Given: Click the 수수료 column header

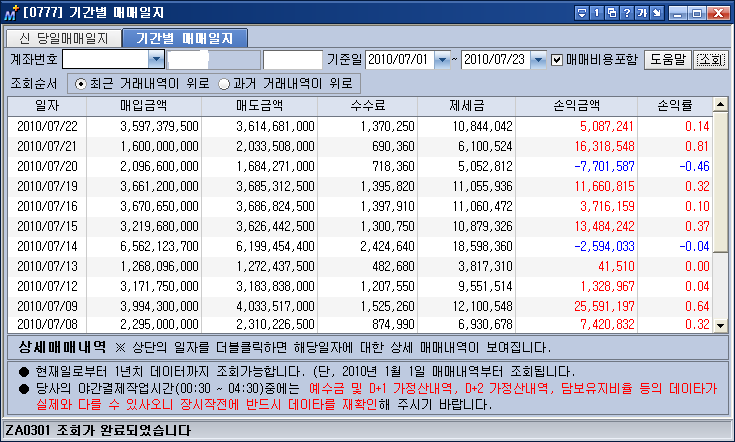Looking at the screenshot, I should point(368,105).
